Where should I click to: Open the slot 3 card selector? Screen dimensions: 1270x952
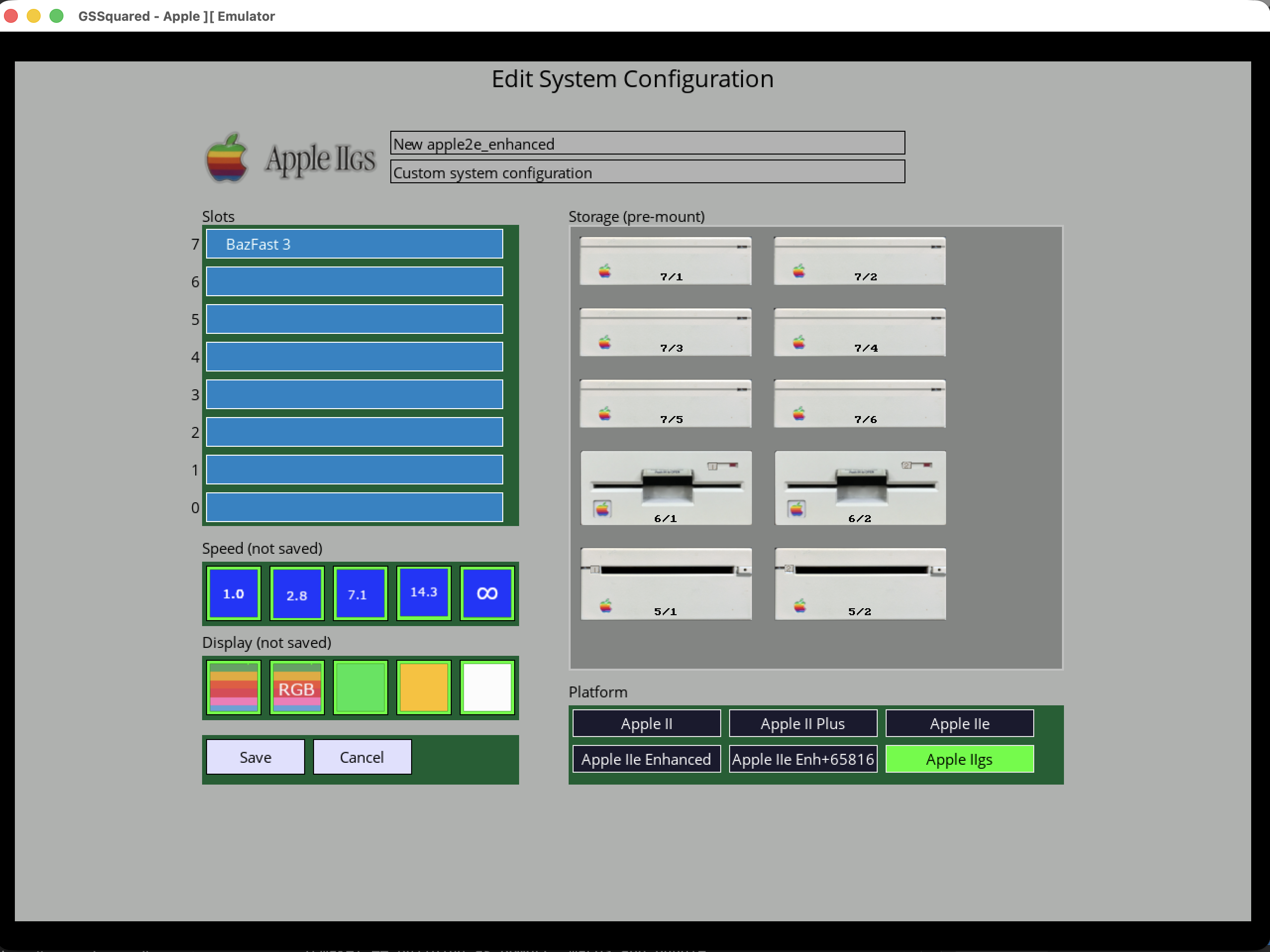[x=354, y=394]
